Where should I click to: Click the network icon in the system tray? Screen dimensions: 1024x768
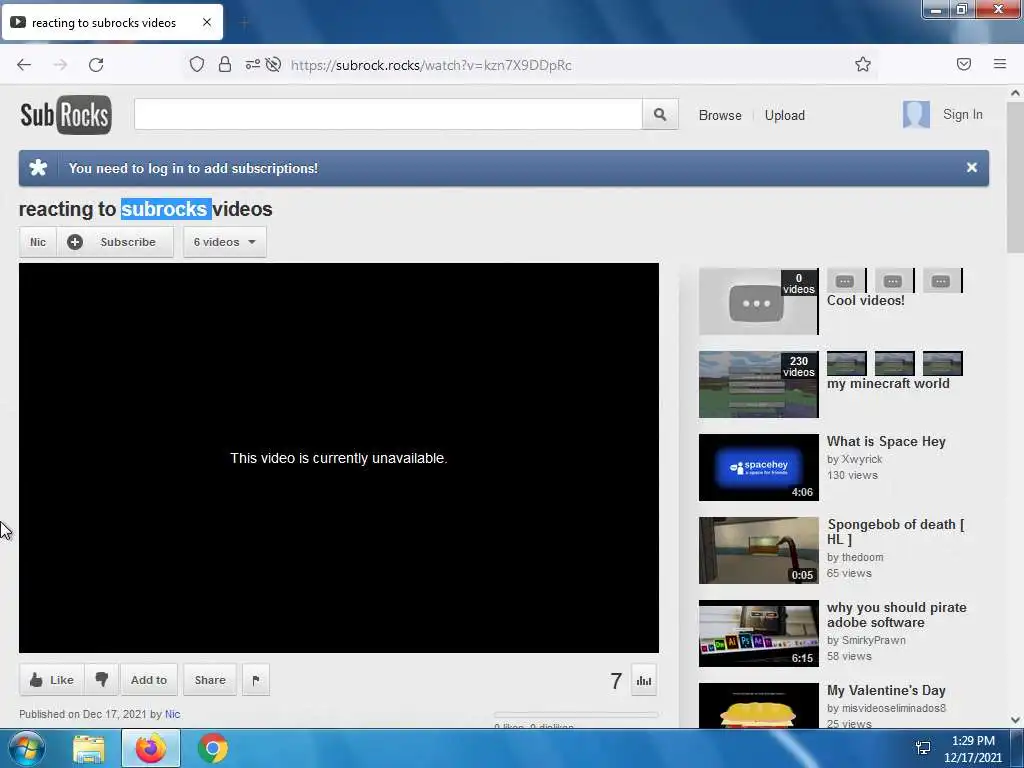pyautogui.click(x=923, y=748)
